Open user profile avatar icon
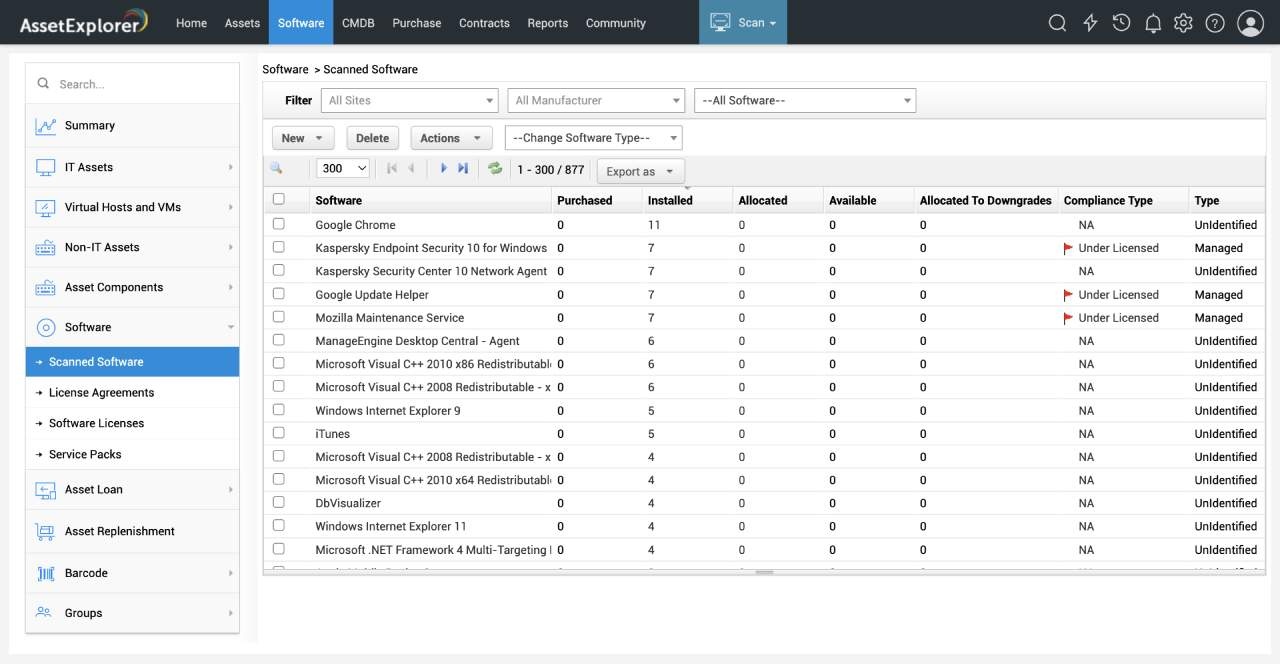 [1250, 23]
